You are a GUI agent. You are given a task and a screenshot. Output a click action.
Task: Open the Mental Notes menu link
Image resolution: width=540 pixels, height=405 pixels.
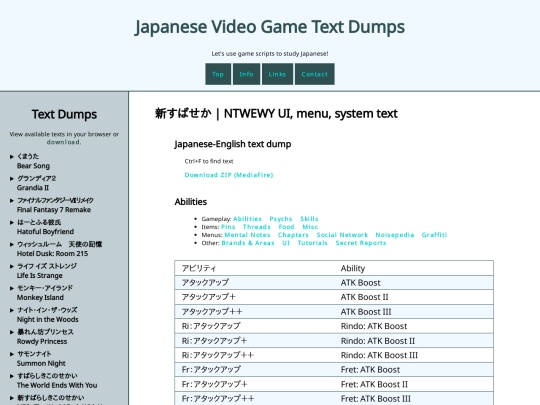click(x=247, y=235)
